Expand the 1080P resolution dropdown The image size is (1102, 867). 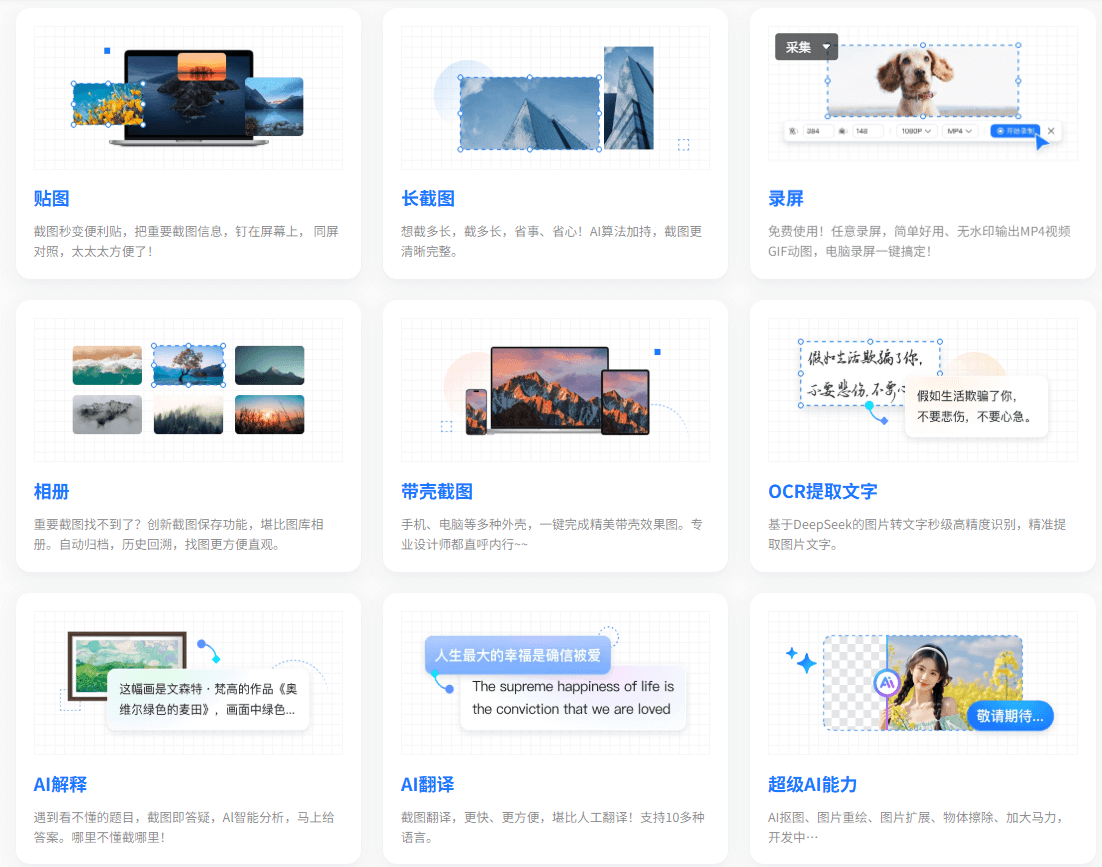[x=915, y=131]
